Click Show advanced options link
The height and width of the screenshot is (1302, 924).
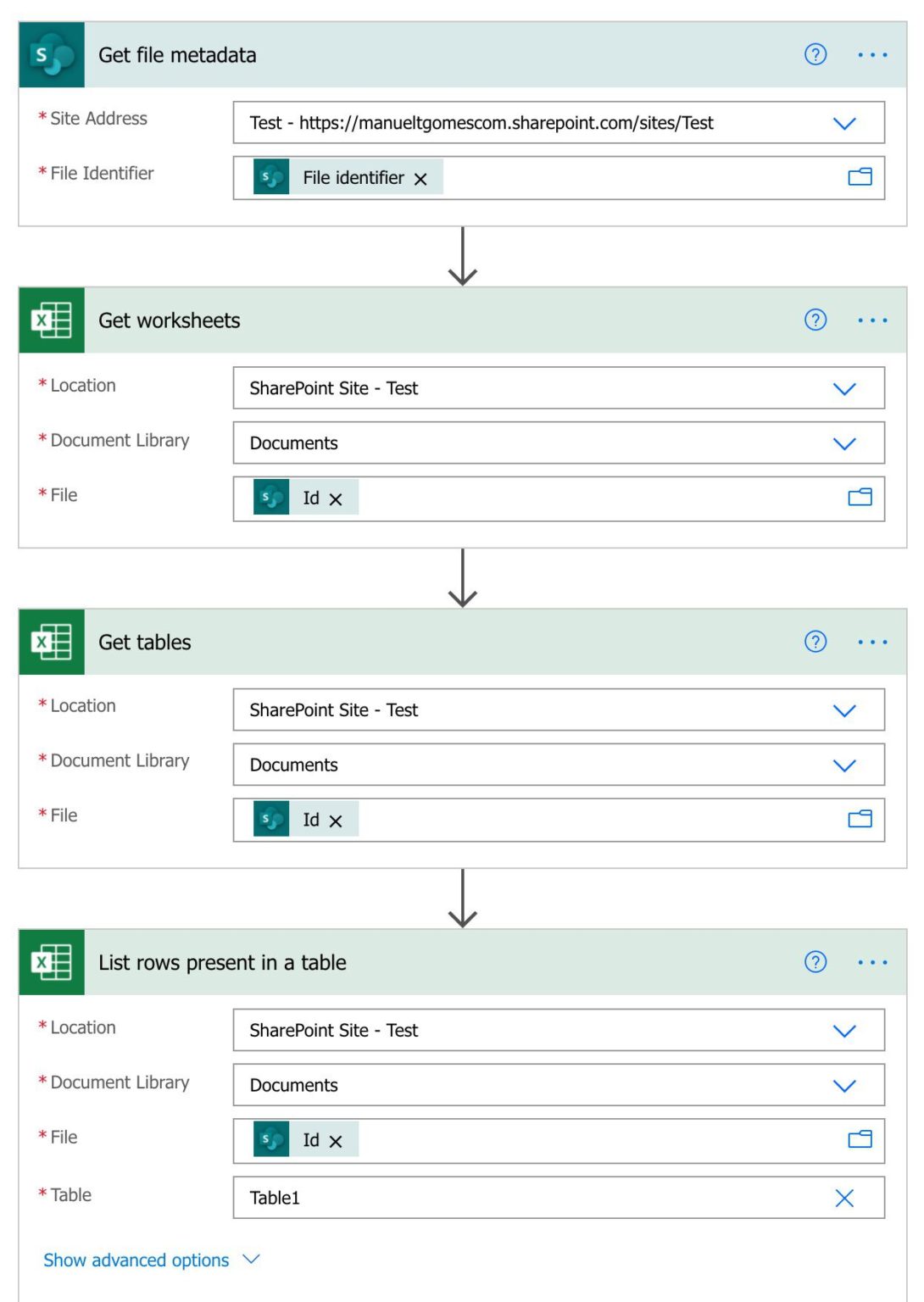[x=136, y=1260]
